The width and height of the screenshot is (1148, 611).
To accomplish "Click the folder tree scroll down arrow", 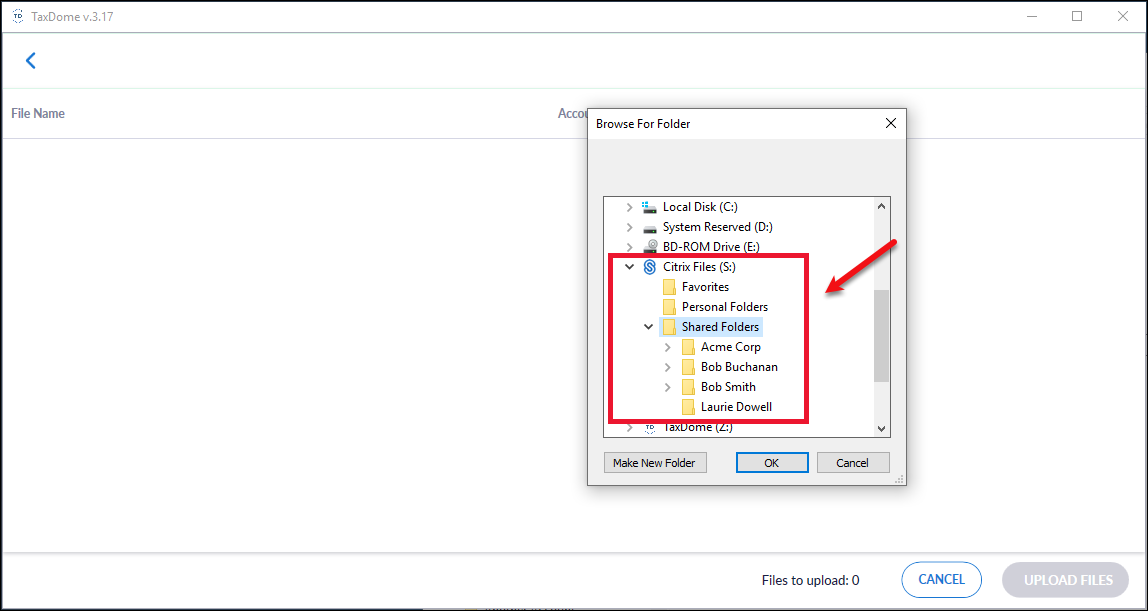I will pos(881,428).
